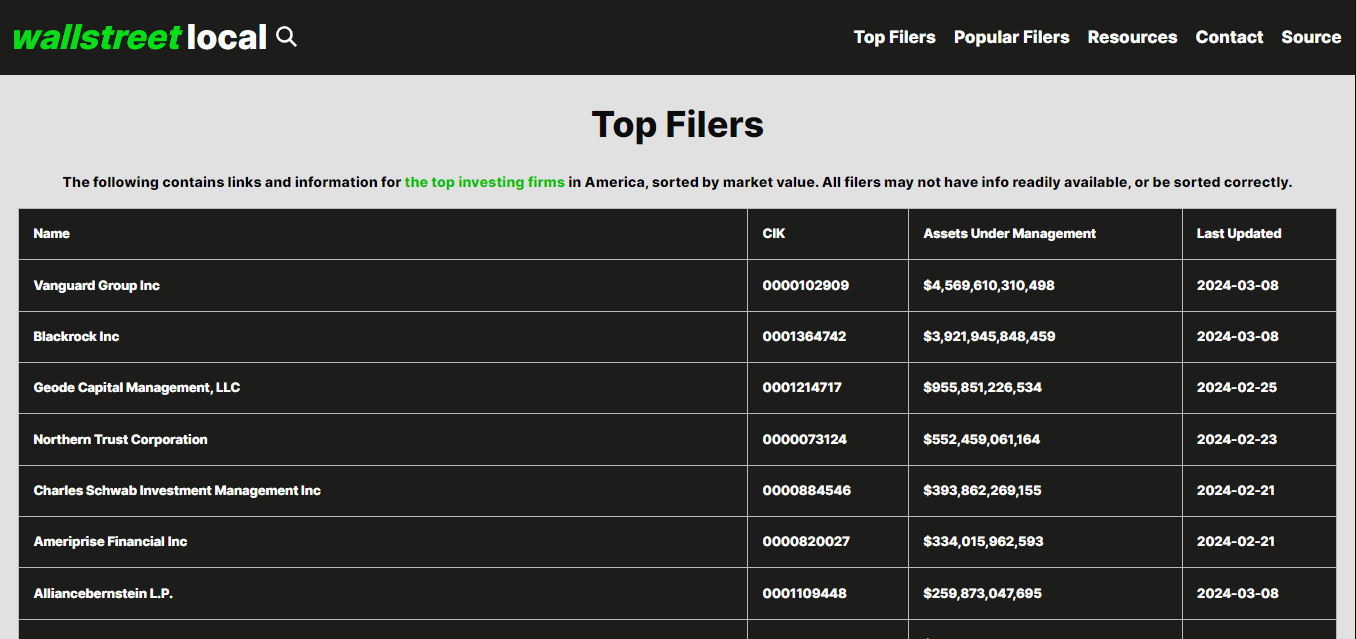
Task: Open Blackrock Inc filer page
Action: 76,336
